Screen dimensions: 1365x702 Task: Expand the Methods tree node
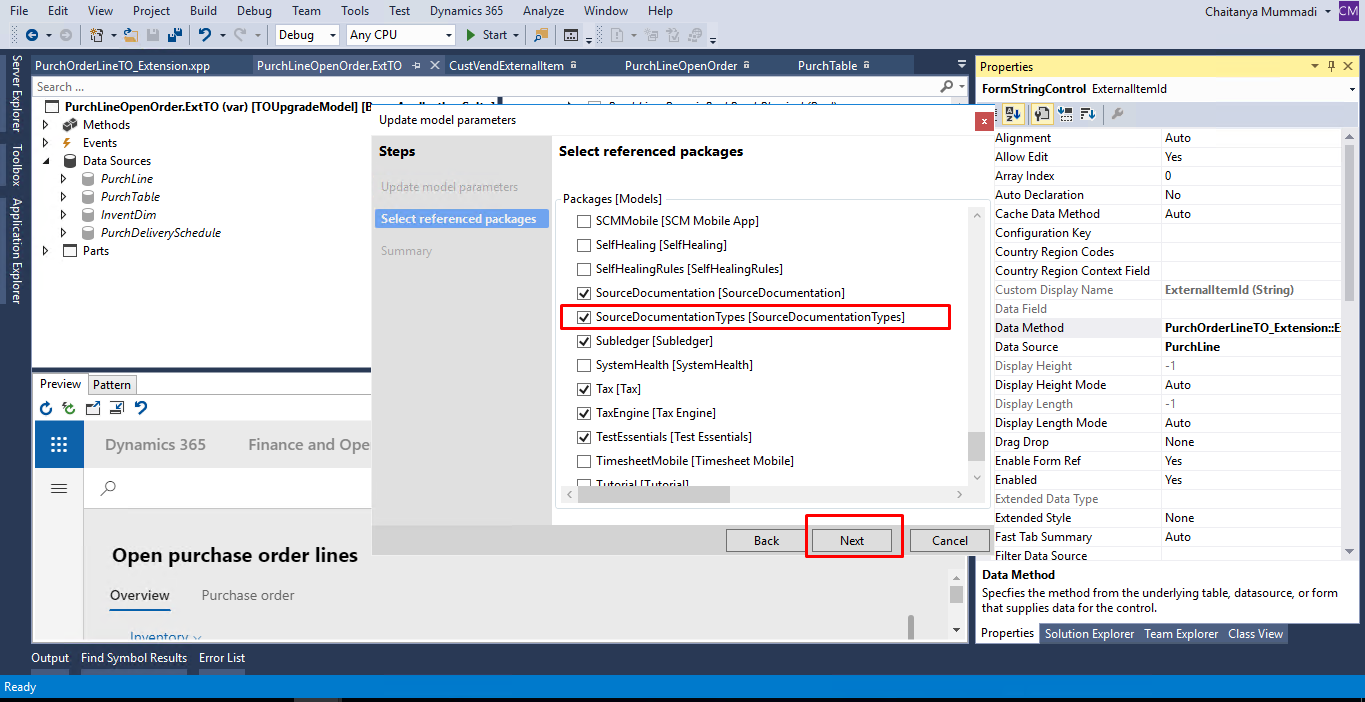point(45,125)
